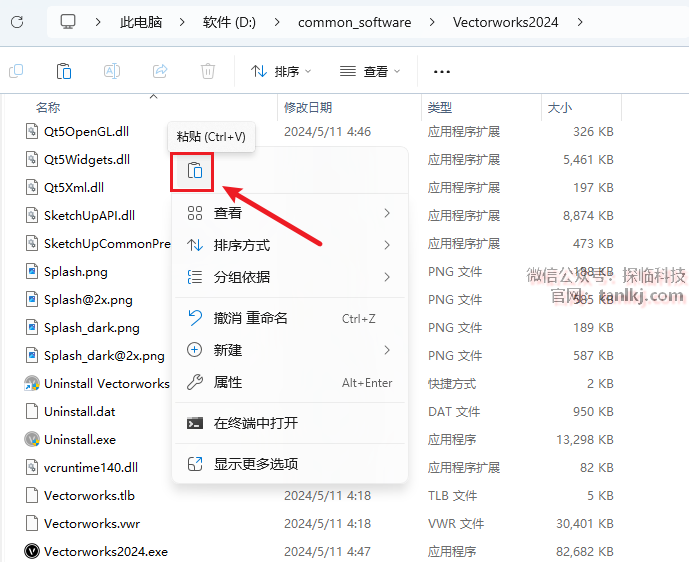Select 在终端中打开 in the context menu

pyautogui.click(x=290, y=423)
